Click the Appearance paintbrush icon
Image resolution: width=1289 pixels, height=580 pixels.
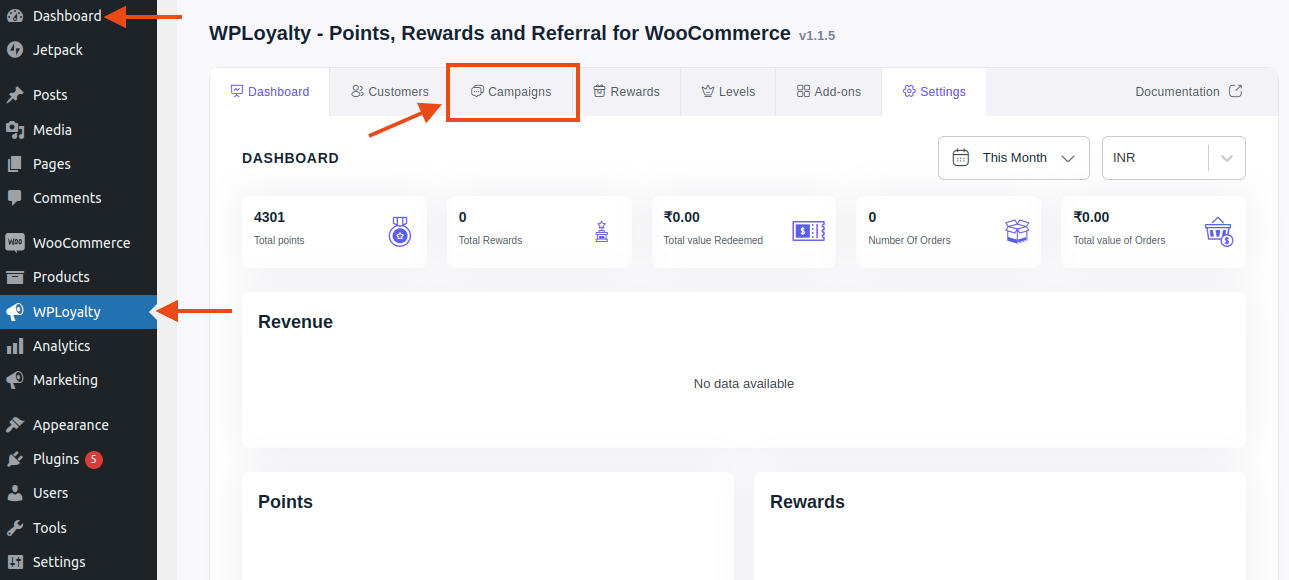tap(15, 425)
